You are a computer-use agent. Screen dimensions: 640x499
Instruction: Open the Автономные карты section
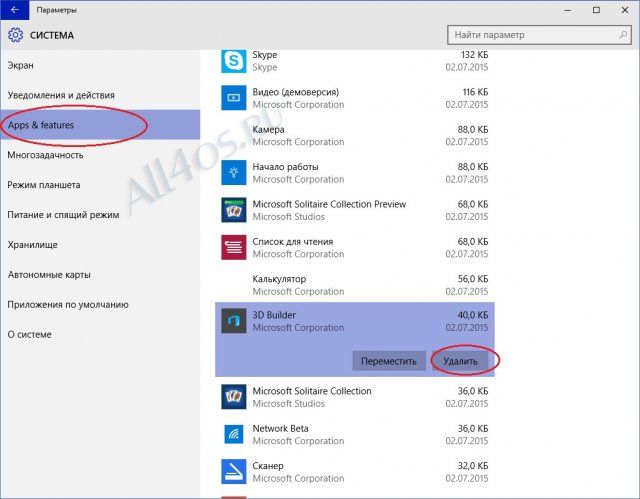coord(100,275)
